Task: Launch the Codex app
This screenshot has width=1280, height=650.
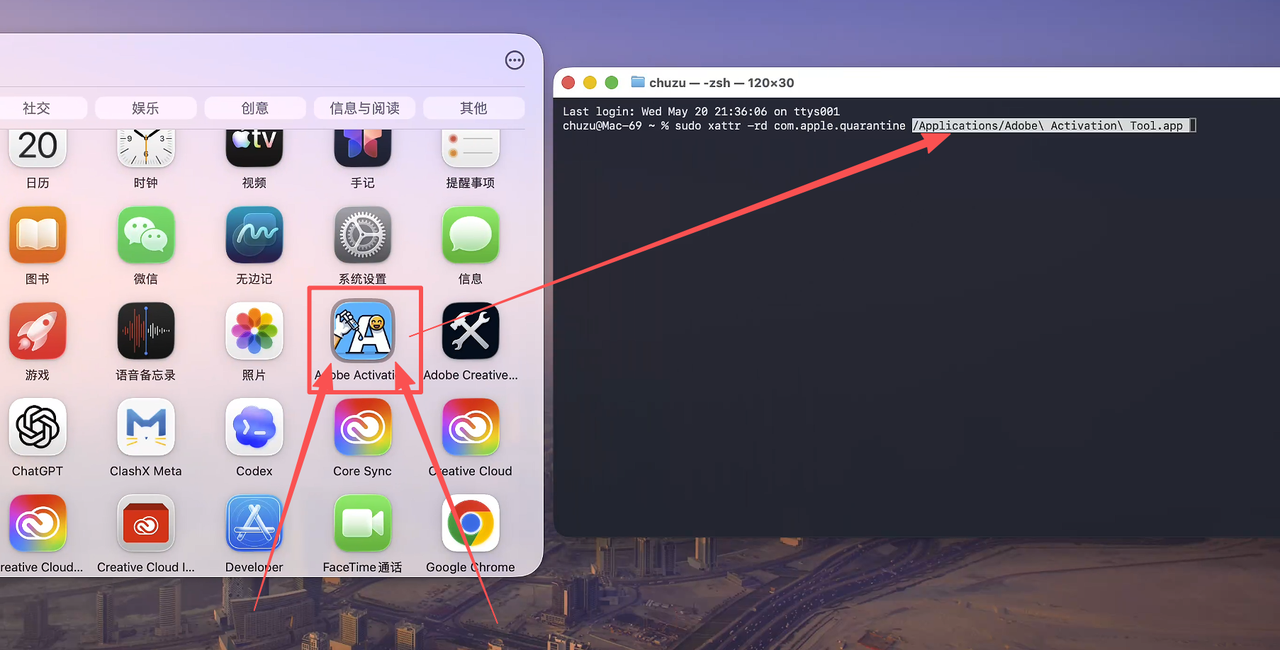Action: point(254,427)
